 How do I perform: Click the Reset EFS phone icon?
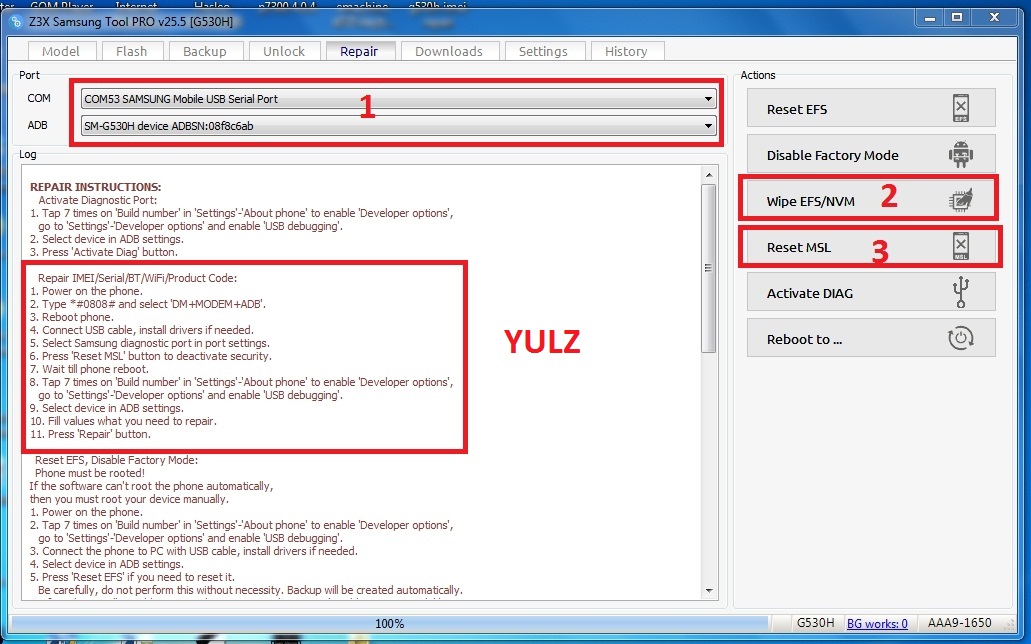tap(961, 108)
